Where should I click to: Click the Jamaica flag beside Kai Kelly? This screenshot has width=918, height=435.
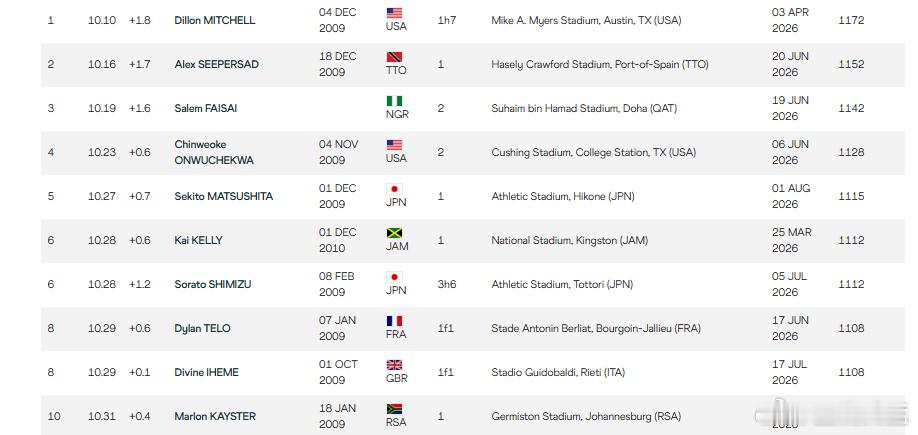[x=394, y=233]
